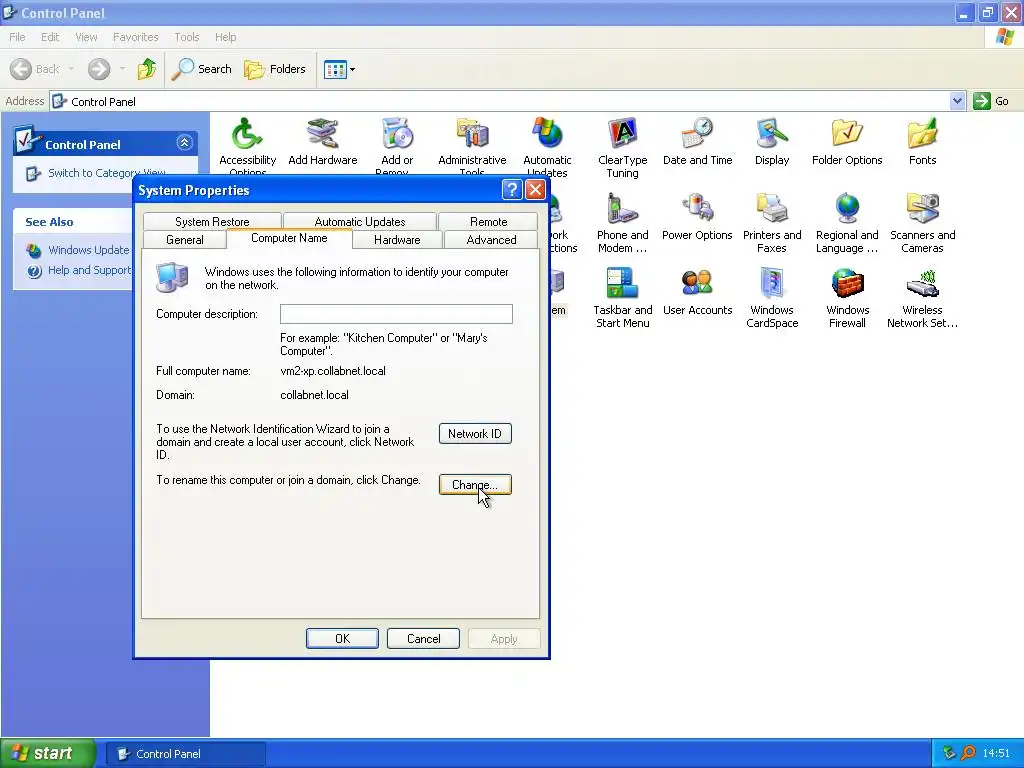The height and width of the screenshot is (768, 1024).
Task: Open Folder Options icon
Action: 847,141
